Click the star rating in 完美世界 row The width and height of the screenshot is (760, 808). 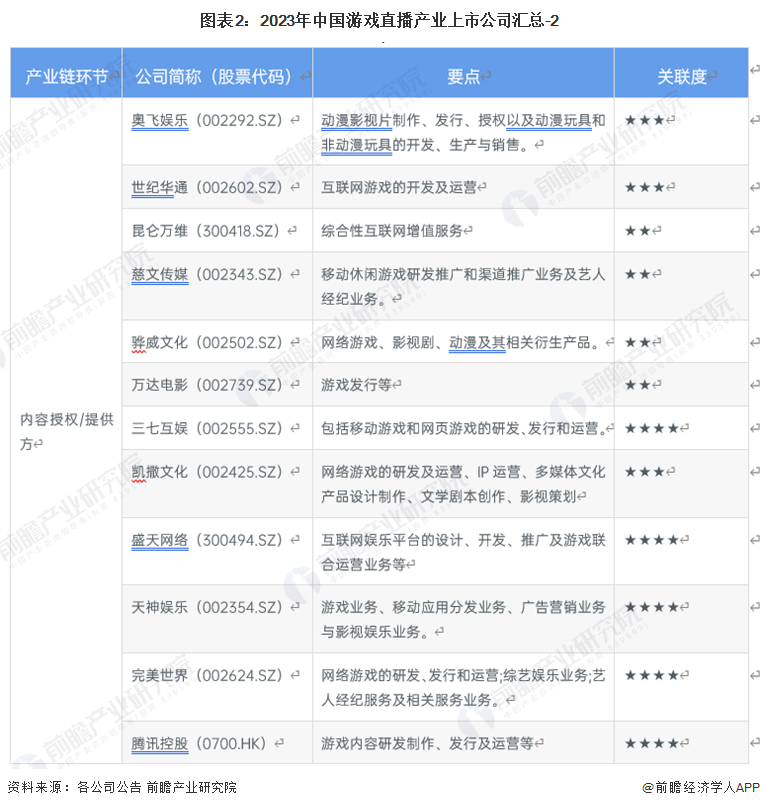652,675
